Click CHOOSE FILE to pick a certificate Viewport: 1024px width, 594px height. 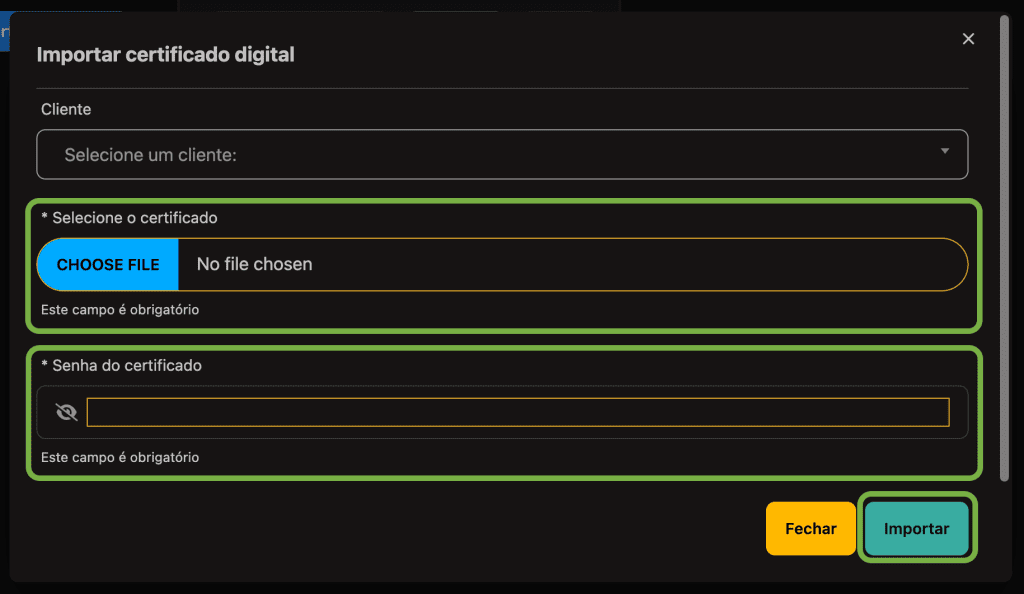[107, 264]
